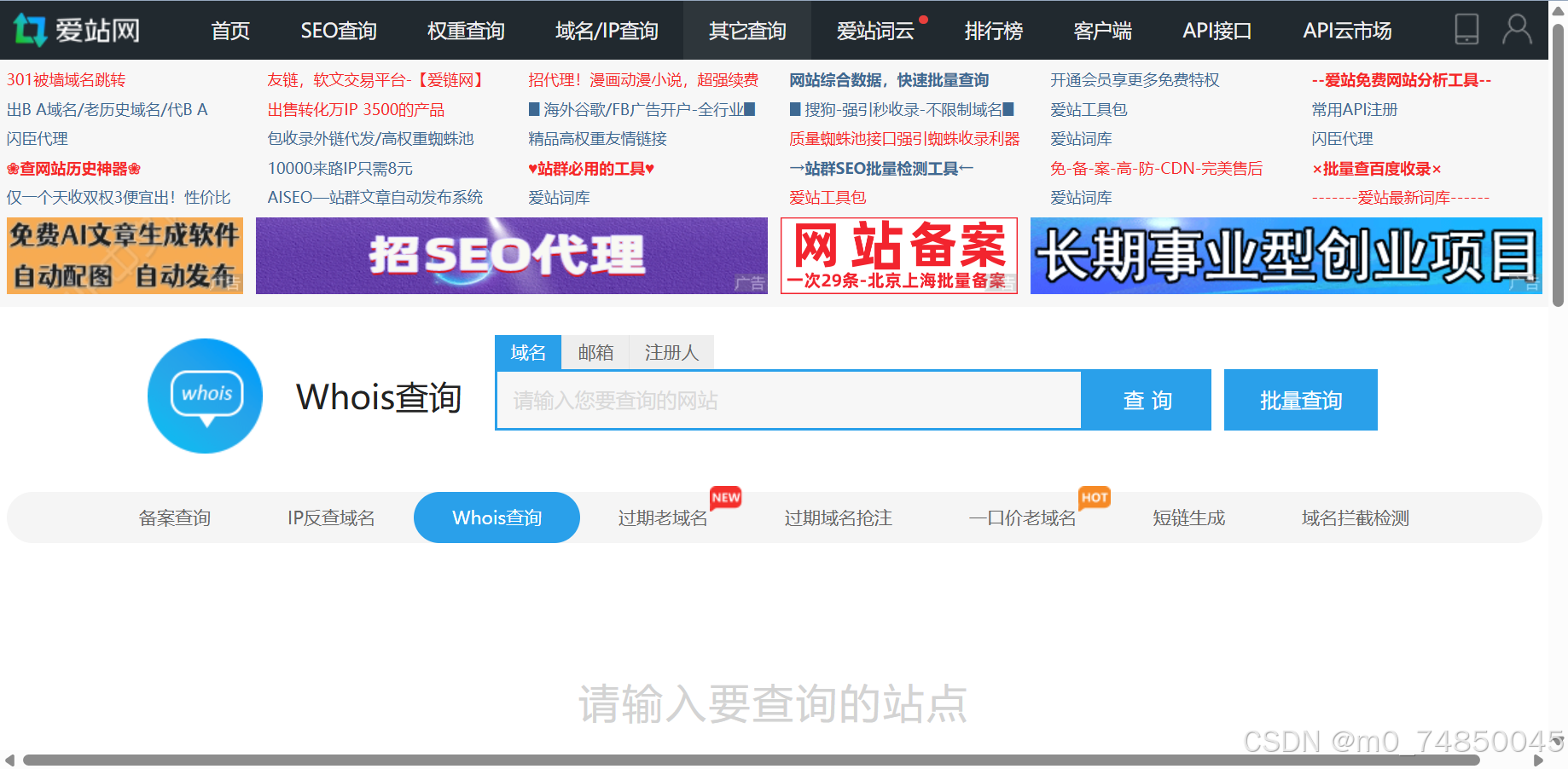
Task: Open the 免-备-案-高-防-CDN-完美售后 link
Action: 1156,169
